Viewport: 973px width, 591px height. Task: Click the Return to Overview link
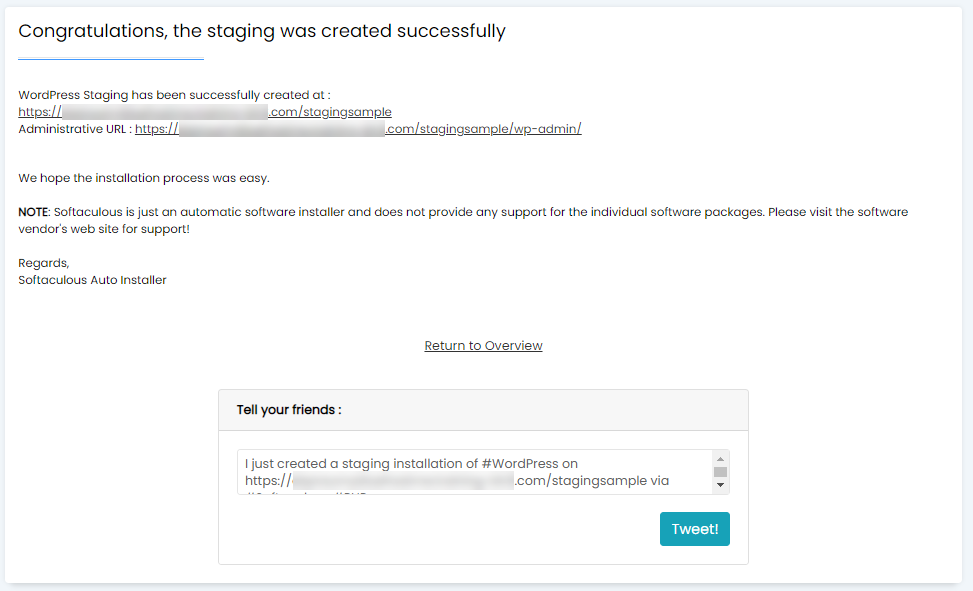(x=483, y=346)
